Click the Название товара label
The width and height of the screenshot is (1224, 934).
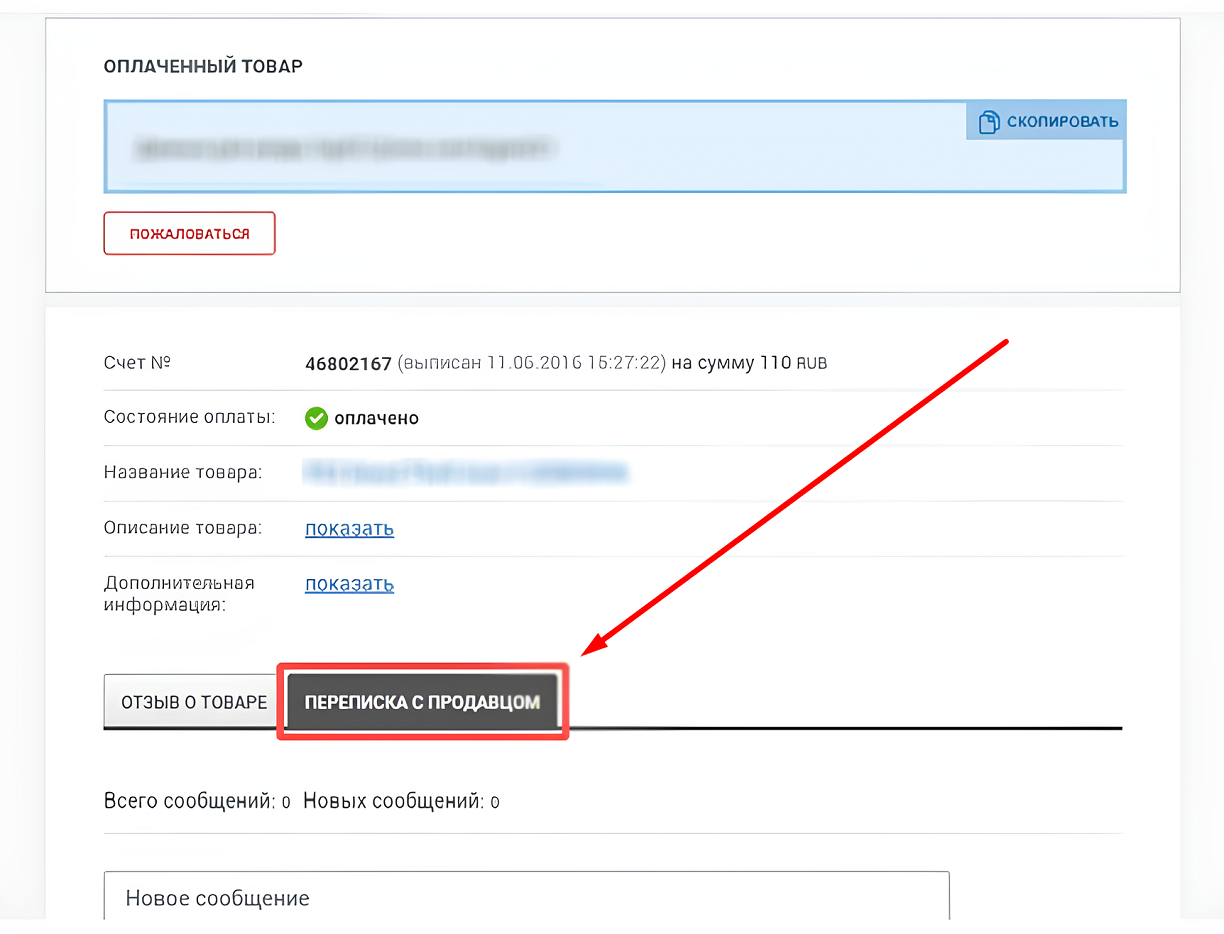pyautogui.click(x=182, y=472)
